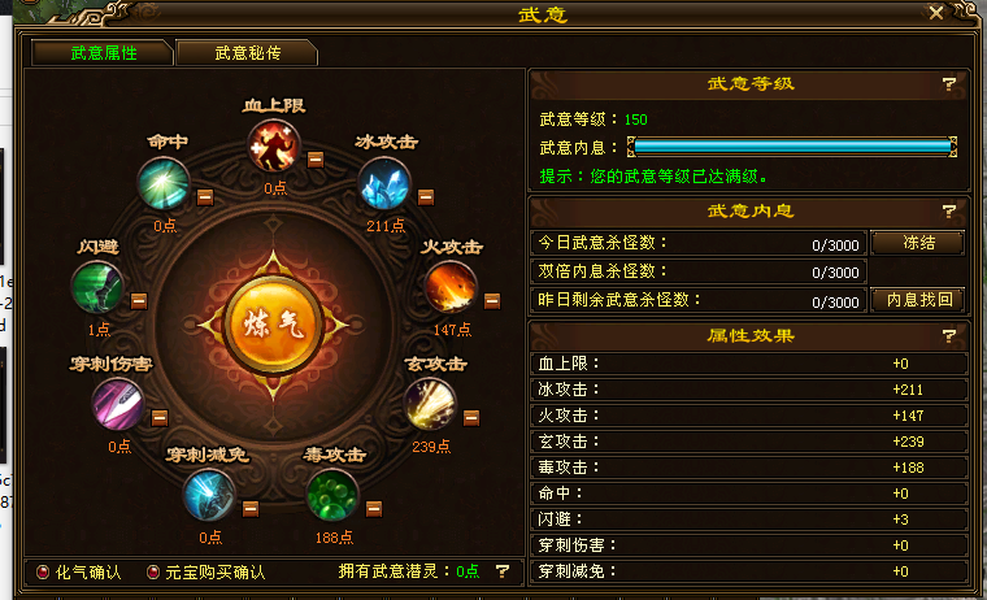This screenshot has height=600, width=987.
Task: Click the 血上限 red figure icon
Action: tap(273, 146)
